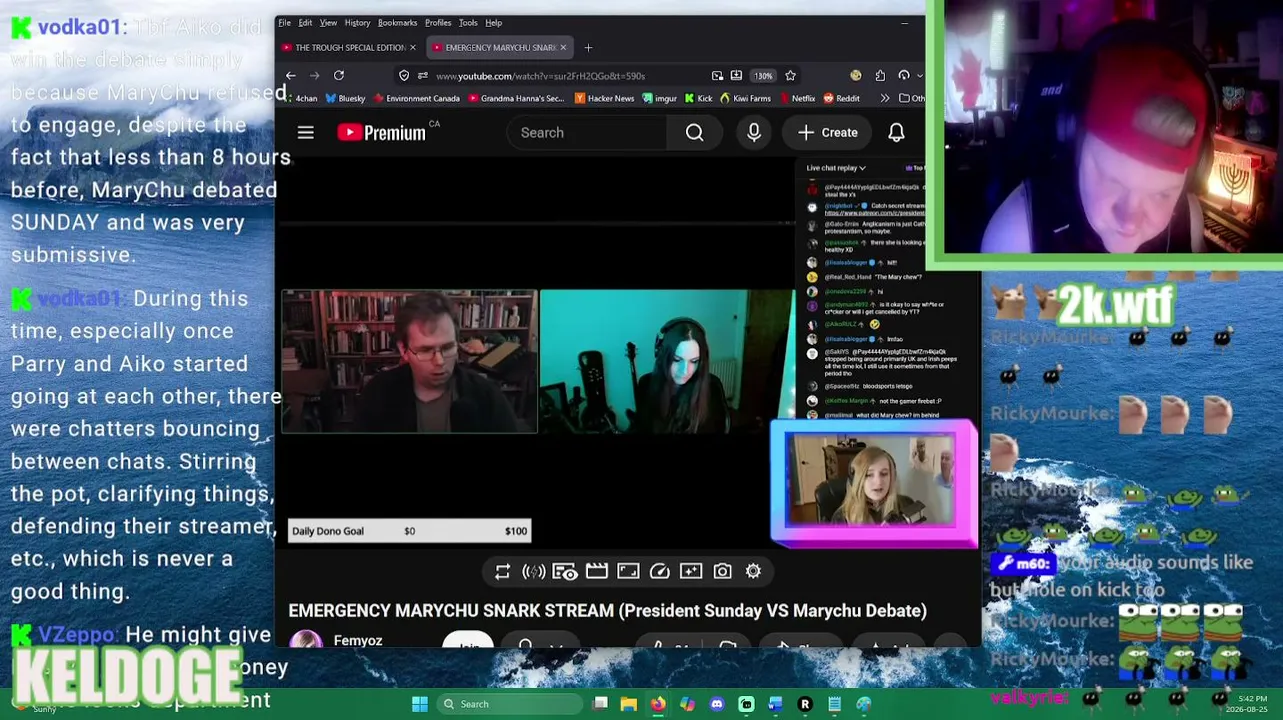This screenshot has width=1283, height=720.
Task: Click the youtube.com address bar URL
Action: coord(540,76)
